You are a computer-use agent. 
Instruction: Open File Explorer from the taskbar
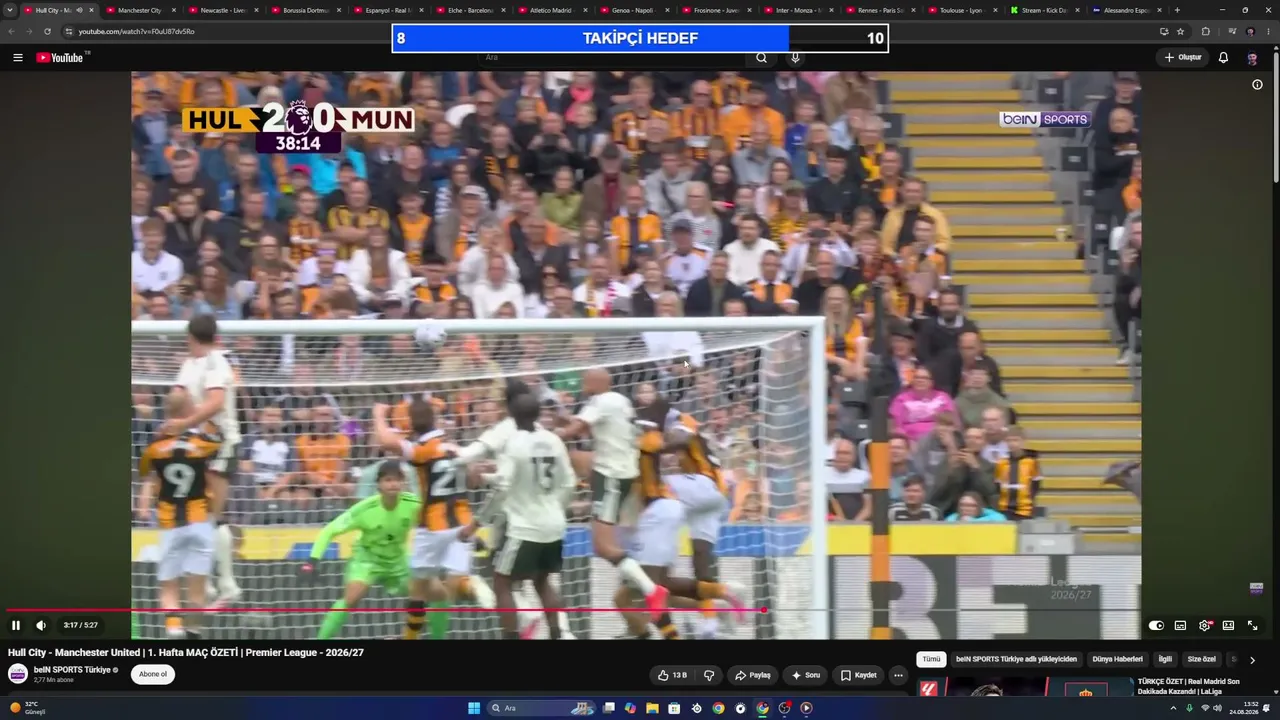click(652, 708)
